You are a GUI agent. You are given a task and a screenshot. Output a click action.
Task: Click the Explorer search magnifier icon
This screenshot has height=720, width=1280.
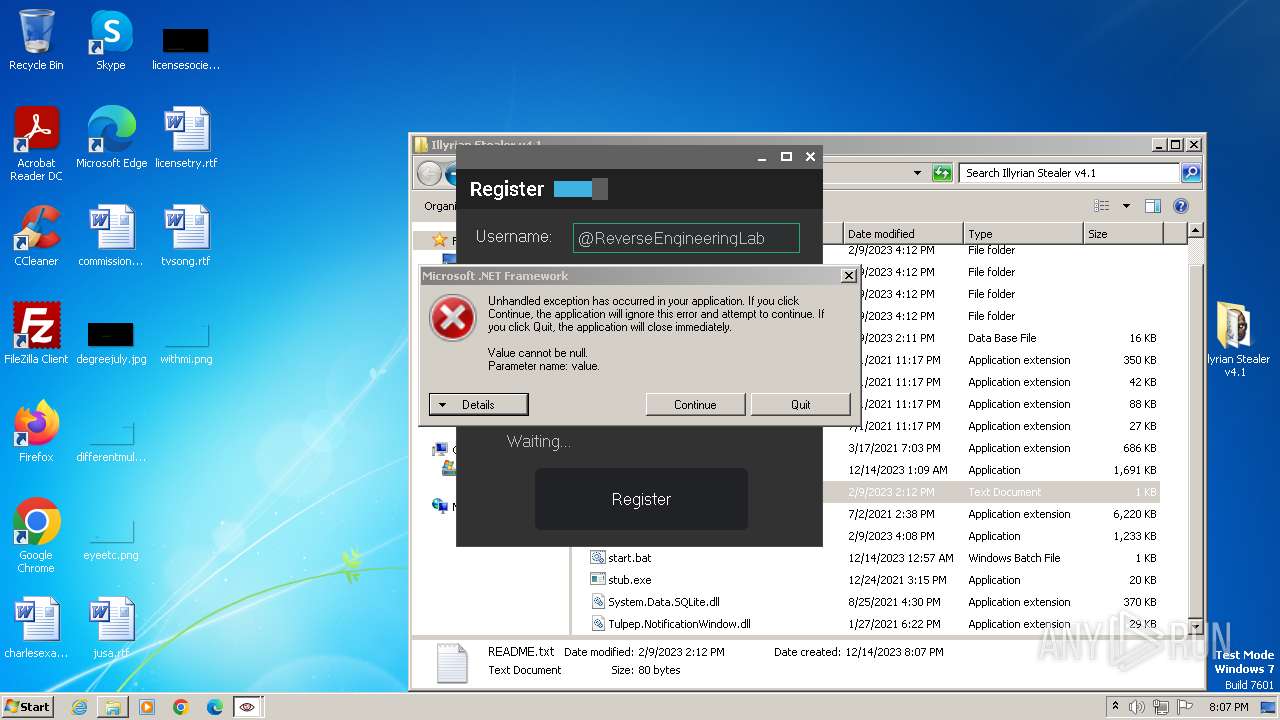1190,173
